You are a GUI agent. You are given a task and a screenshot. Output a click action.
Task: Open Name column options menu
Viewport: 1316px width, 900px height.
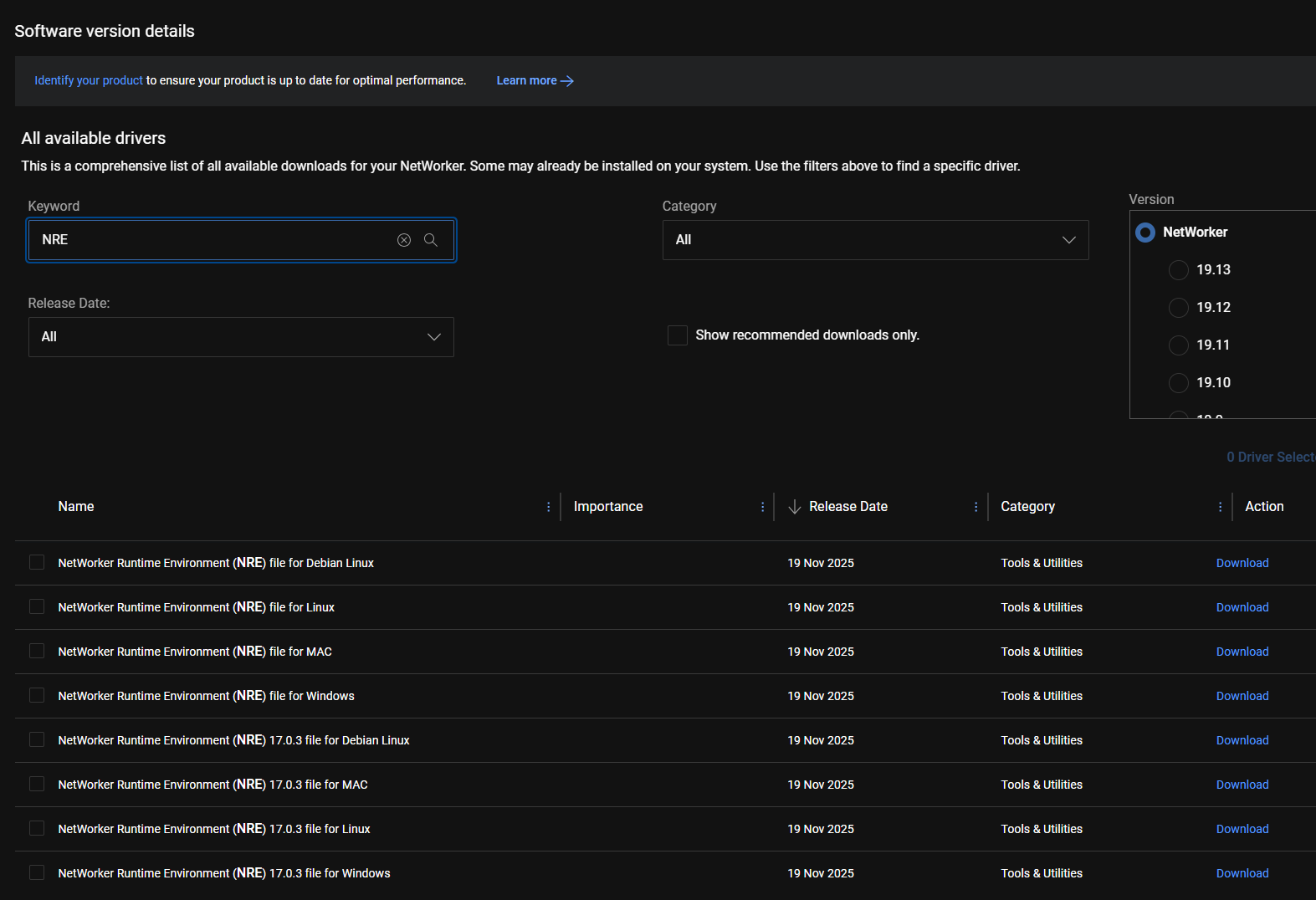[x=549, y=507]
